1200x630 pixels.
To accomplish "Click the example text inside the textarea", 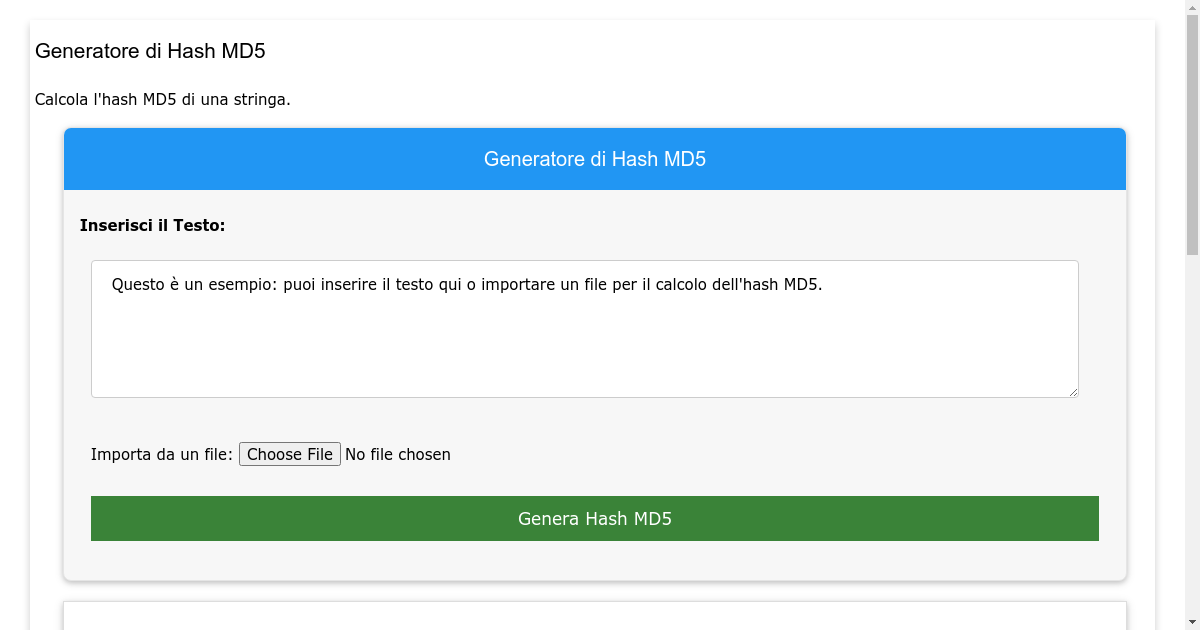I will point(466,283).
